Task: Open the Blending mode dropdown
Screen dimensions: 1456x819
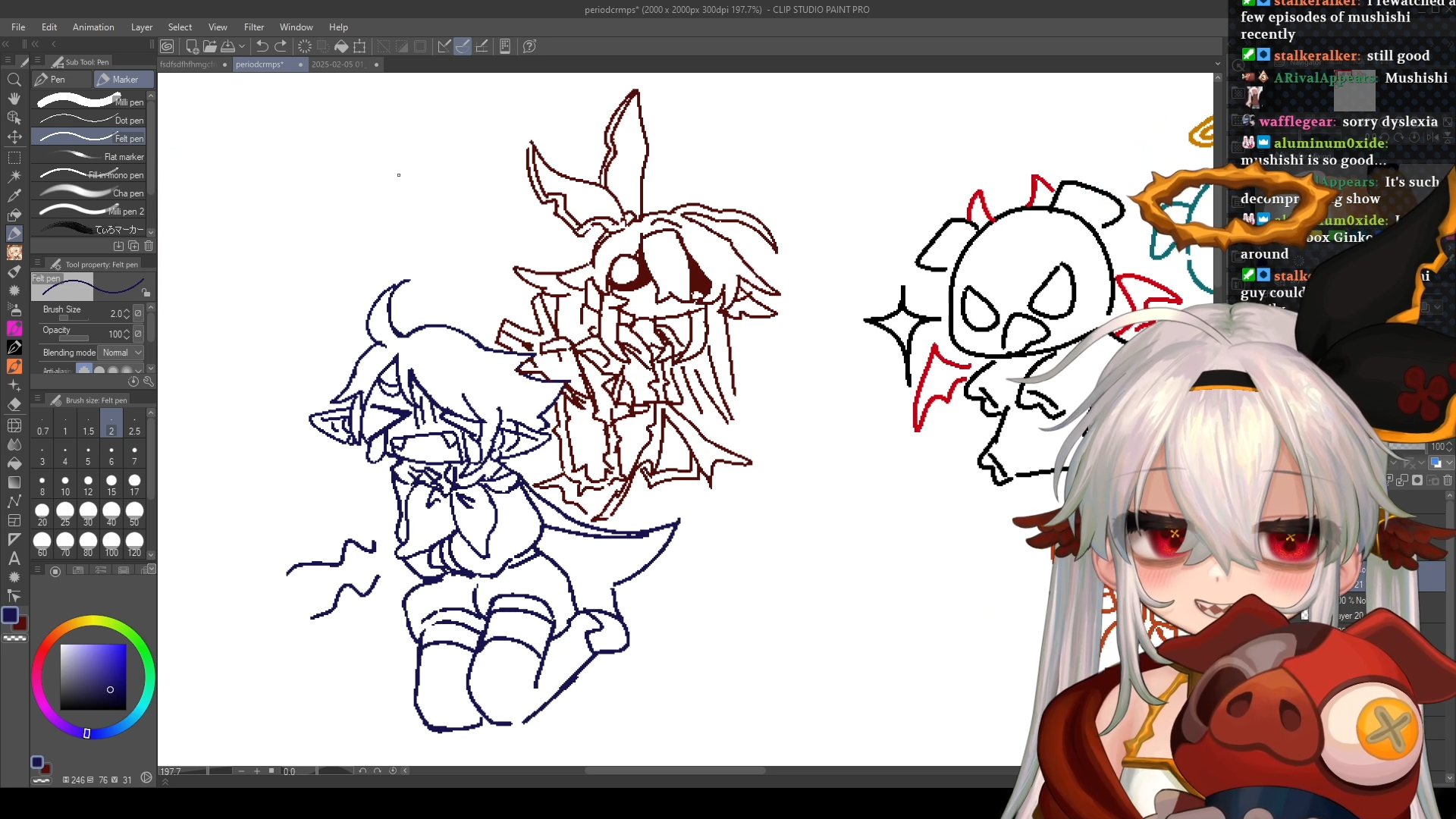Action: [x=122, y=353]
